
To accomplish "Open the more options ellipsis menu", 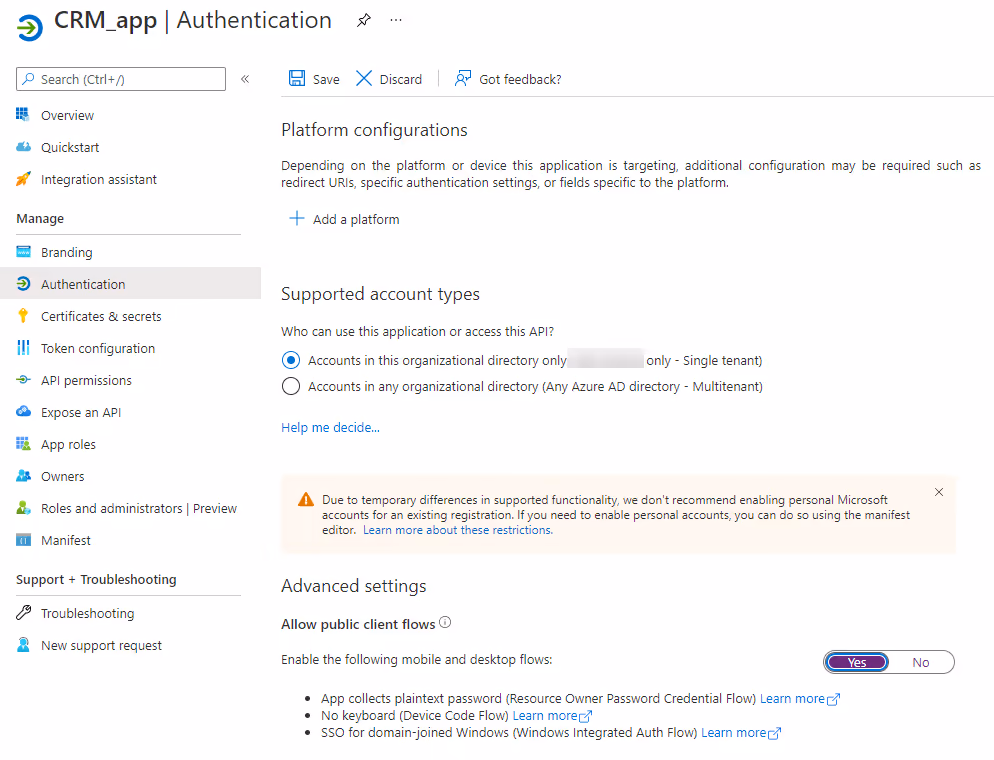I will coord(396,20).
